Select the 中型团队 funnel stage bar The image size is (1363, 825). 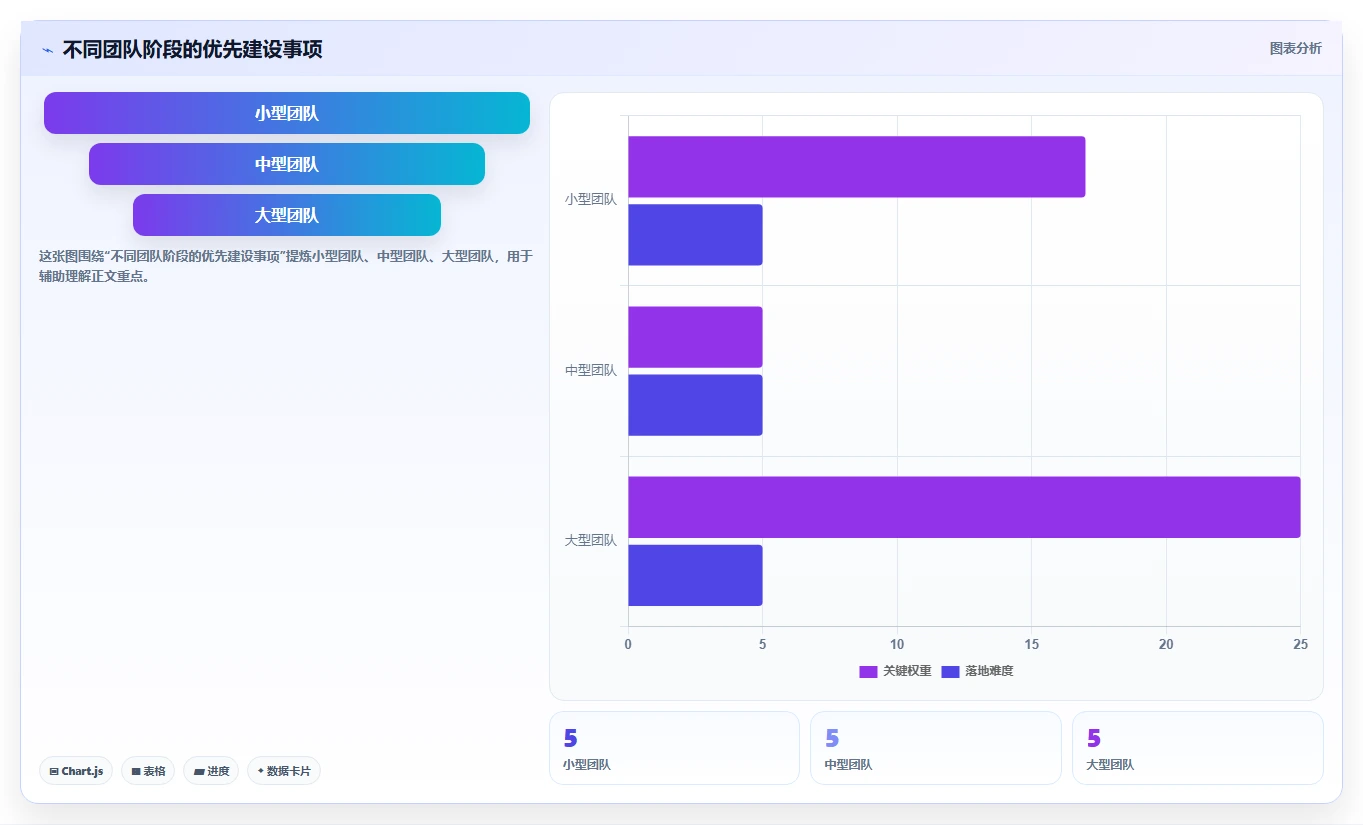click(x=287, y=164)
